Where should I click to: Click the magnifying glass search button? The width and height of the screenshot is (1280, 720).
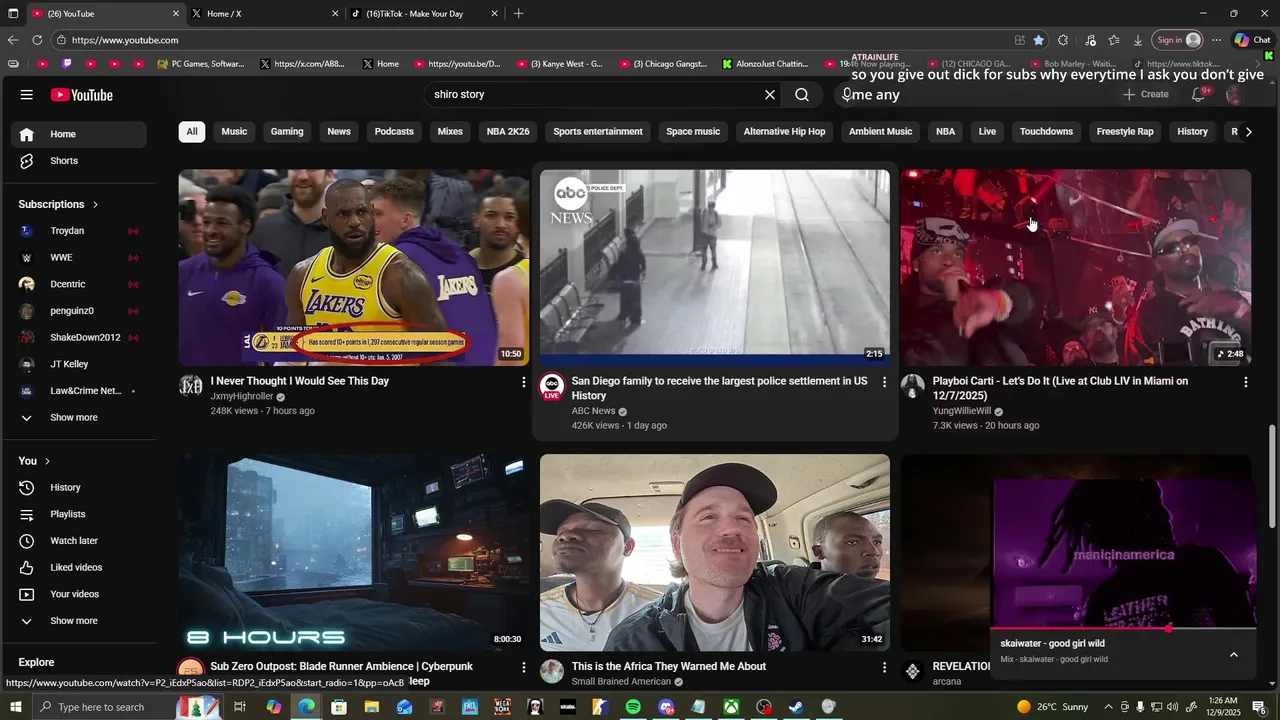point(802,95)
